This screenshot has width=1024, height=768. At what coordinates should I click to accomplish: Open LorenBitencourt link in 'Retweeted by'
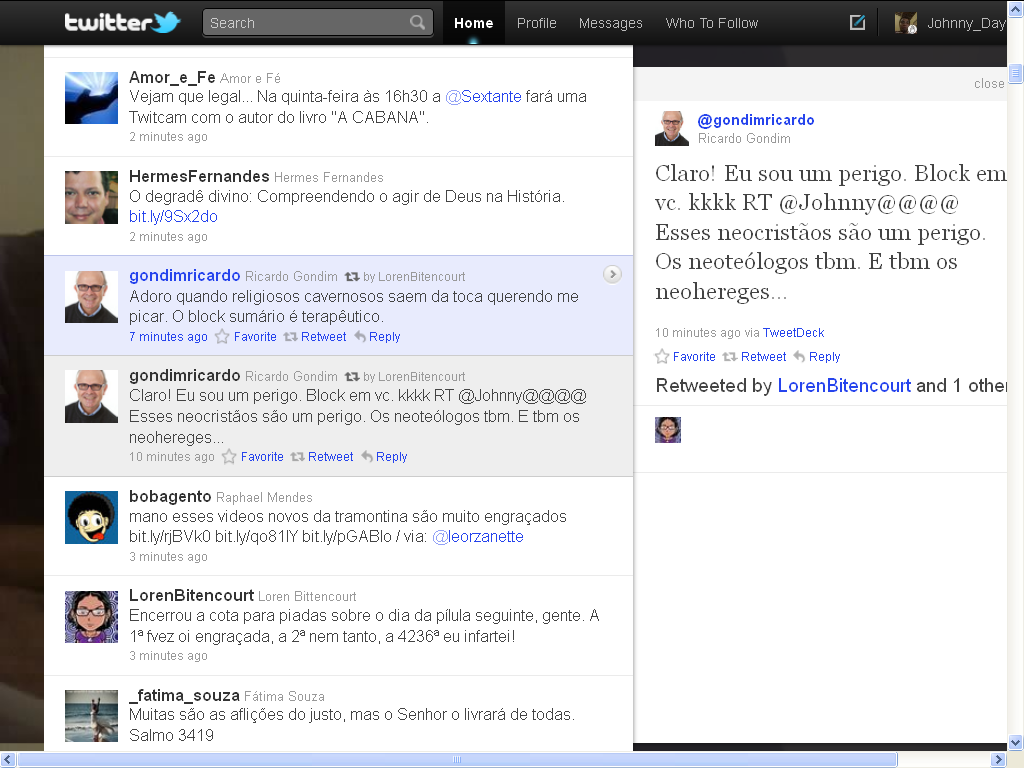844,385
